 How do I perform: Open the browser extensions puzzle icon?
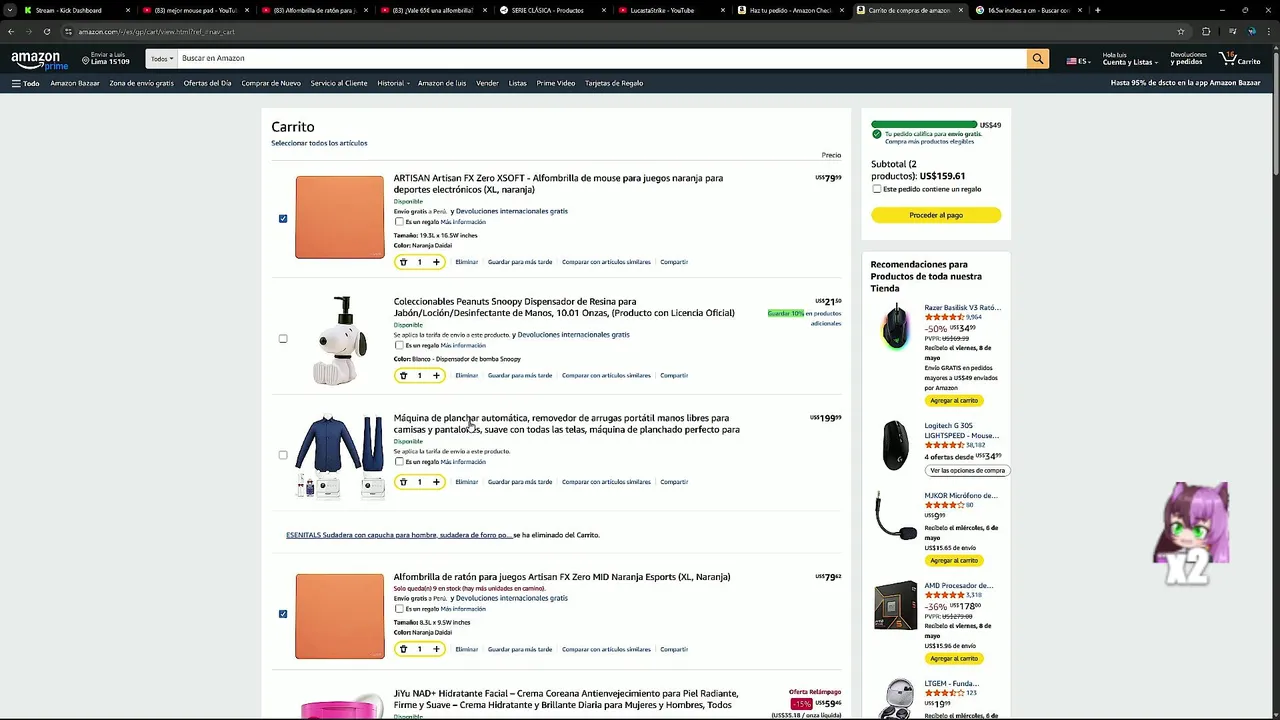point(1206,31)
